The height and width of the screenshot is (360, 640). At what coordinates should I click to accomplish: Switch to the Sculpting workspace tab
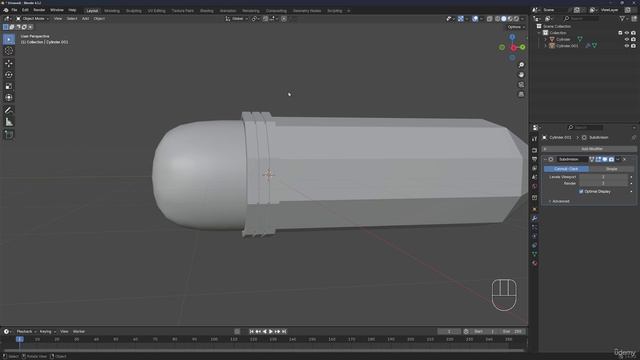tap(133, 11)
